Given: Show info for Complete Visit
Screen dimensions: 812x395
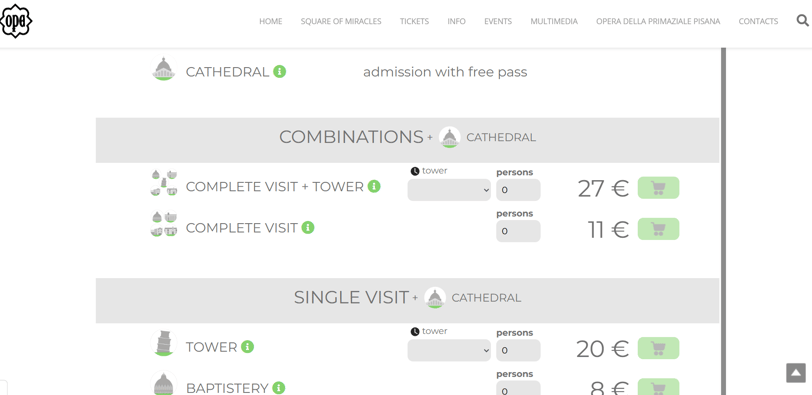Looking at the screenshot, I should pyautogui.click(x=308, y=227).
